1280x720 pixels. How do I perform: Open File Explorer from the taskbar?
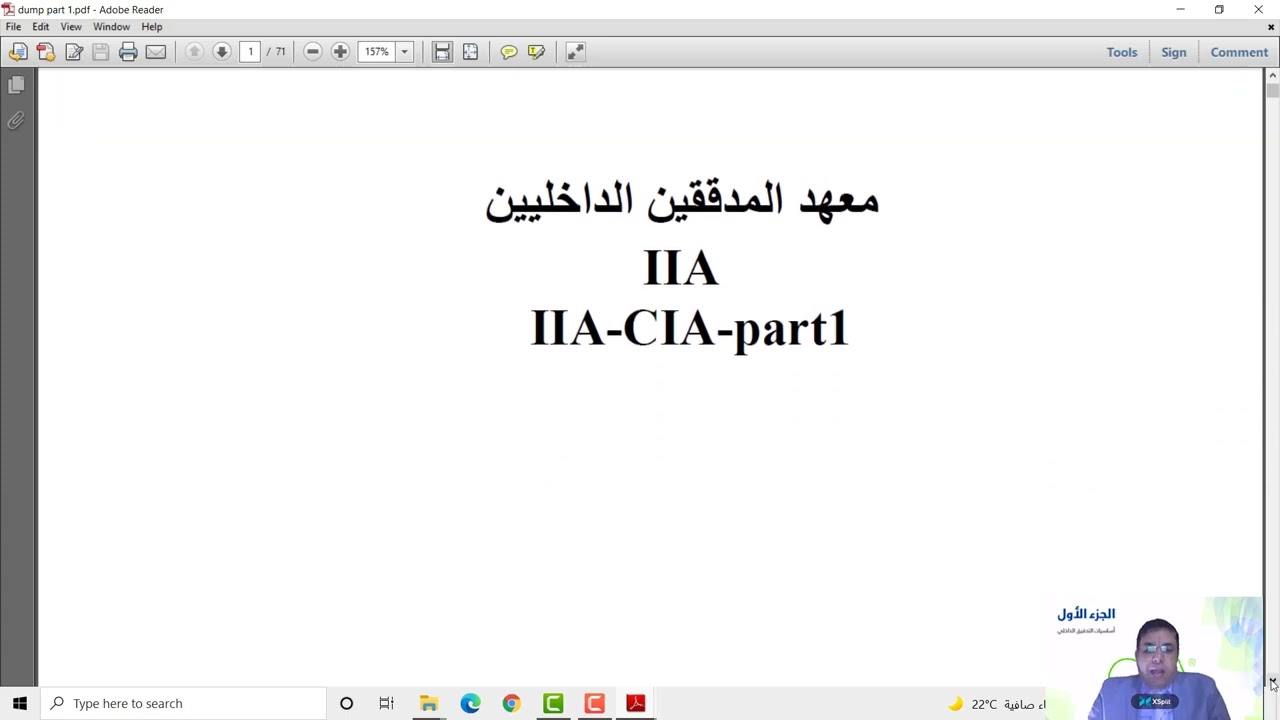click(x=428, y=703)
